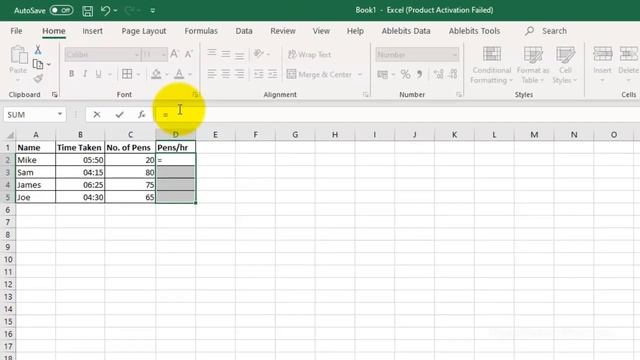The image size is (640, 360).
Task: Open Customize Quick Access Toolbar dropdown
Action: tap(153, 11)
